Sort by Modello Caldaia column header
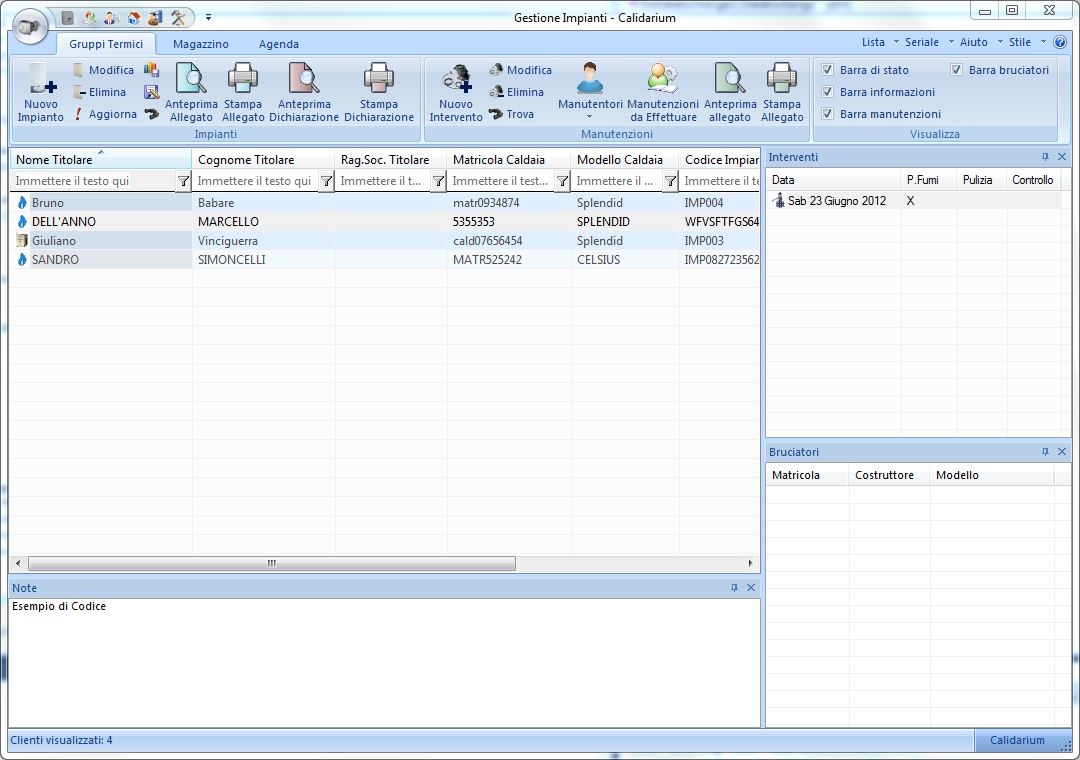1080x760 pixels. pos(625,160)
